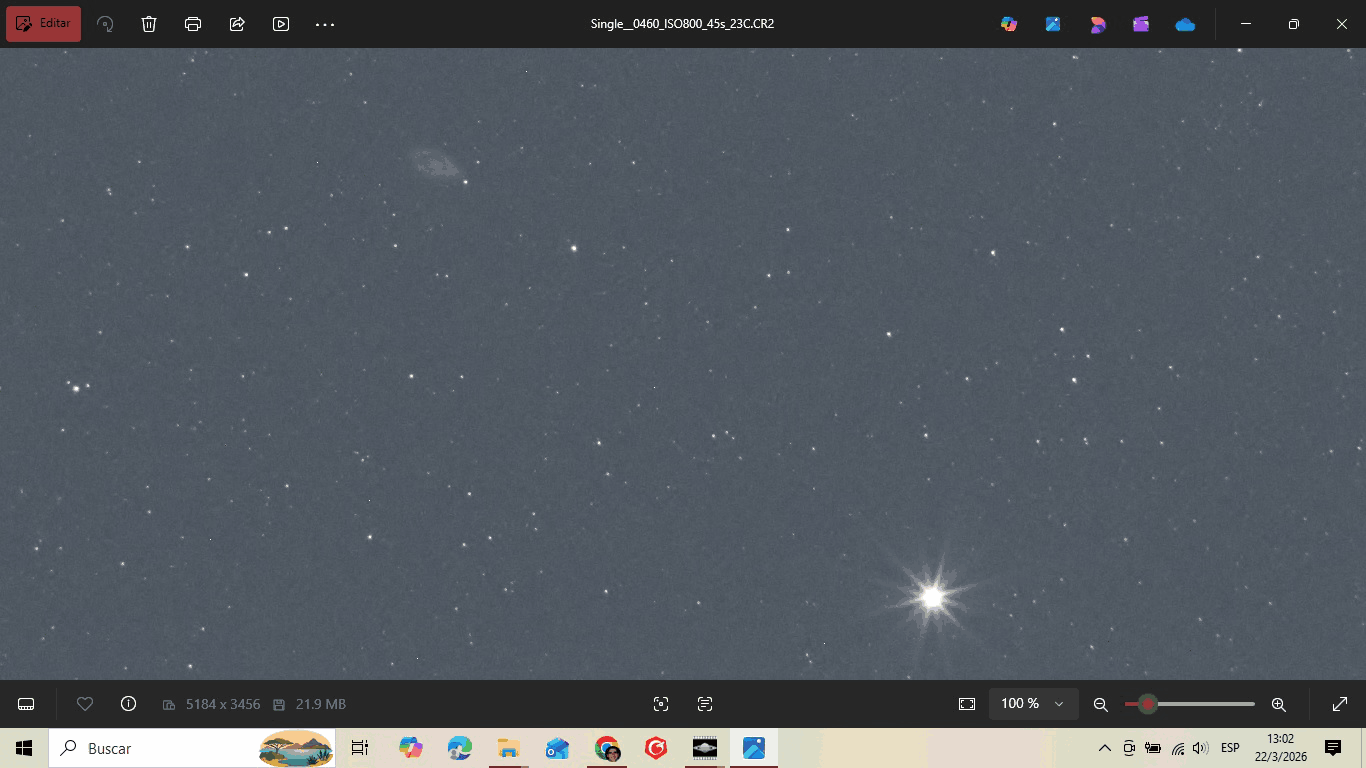
Task: Expand the hidden system tray icons chevron
Action: (1104, 748)
